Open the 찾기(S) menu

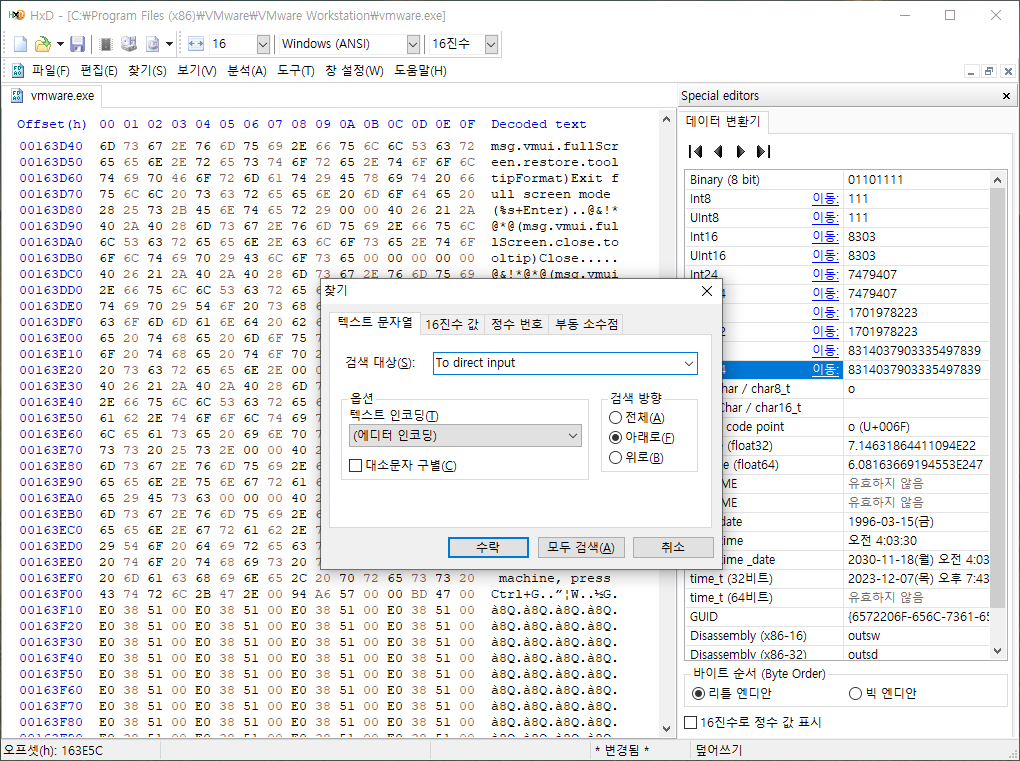pyautogui.click(x=147, y=70)
